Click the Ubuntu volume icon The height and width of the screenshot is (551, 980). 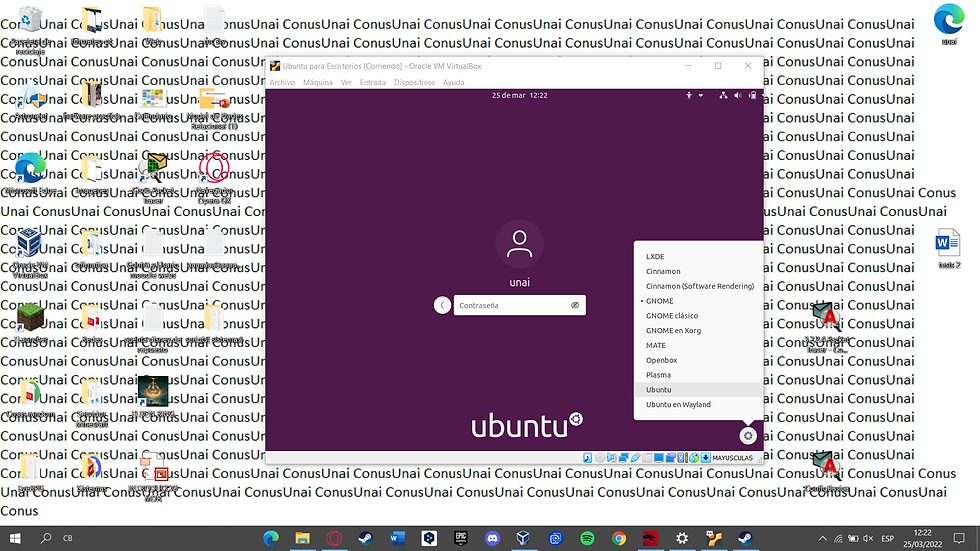tap(738, 96)
